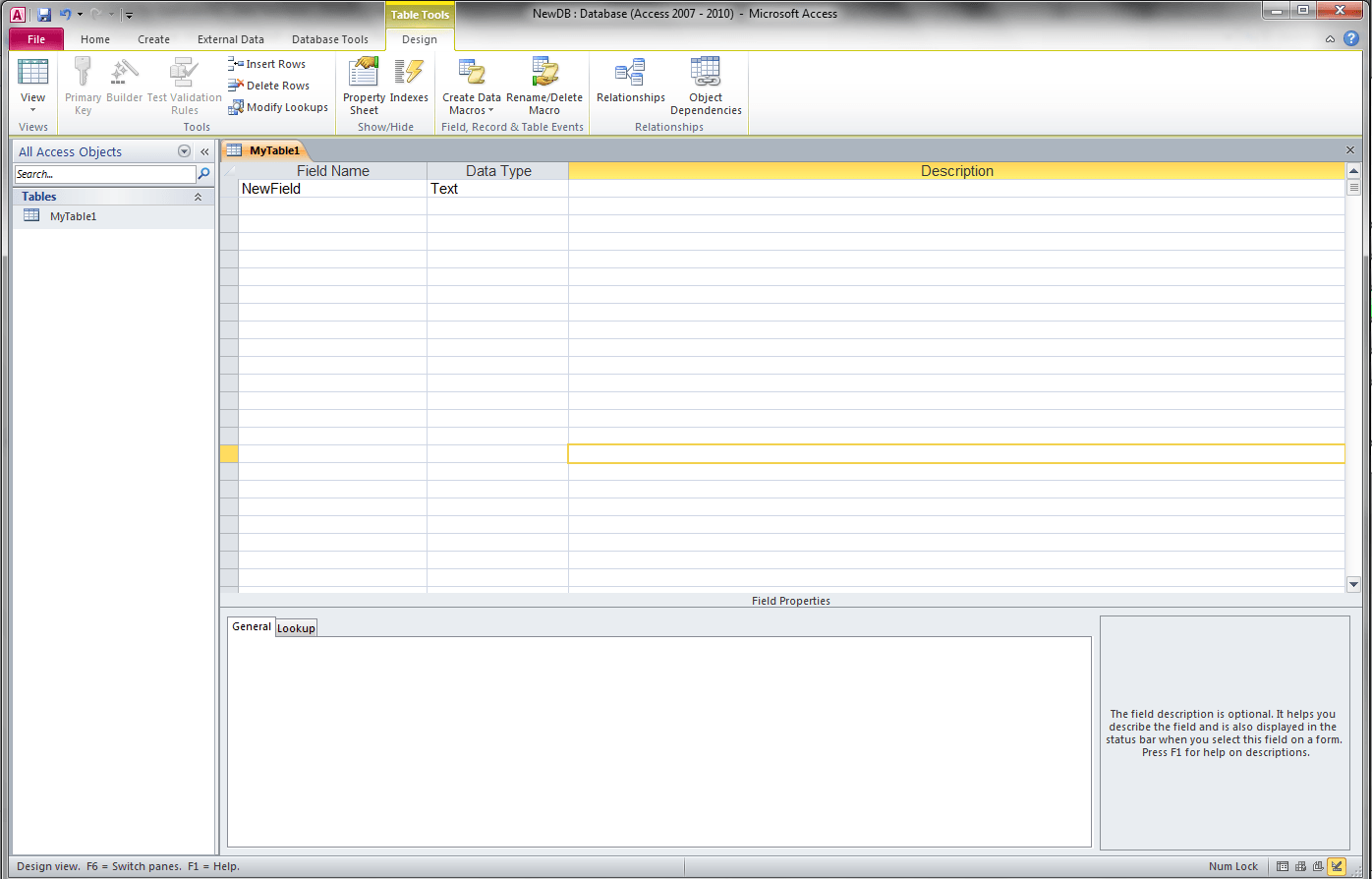Click the Data Type column header
This screenshot has width=1372, height=879.
(x=498, y=171)
